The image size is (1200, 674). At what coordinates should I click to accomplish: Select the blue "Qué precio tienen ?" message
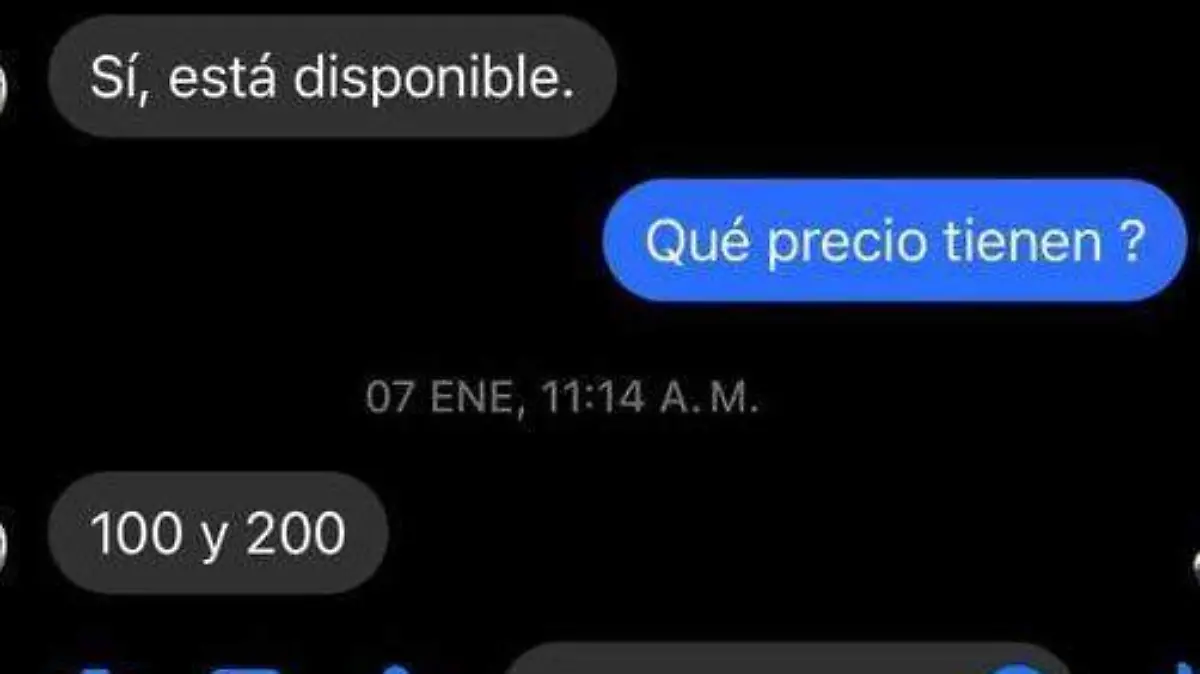pos(894,241)
